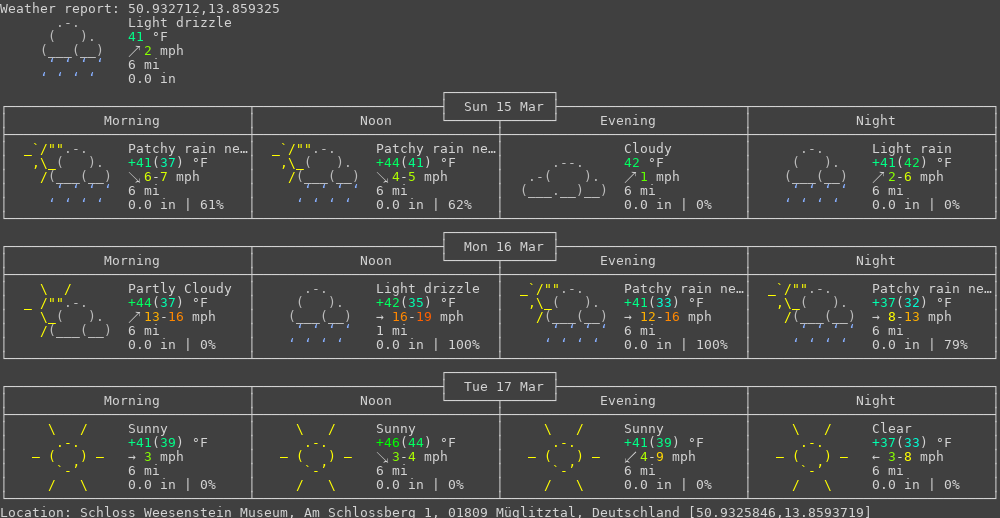Click Monday's Evening column heading
Image resolution: width=1000 pixels, height=518 pixels.
click(x=627, y=261)
